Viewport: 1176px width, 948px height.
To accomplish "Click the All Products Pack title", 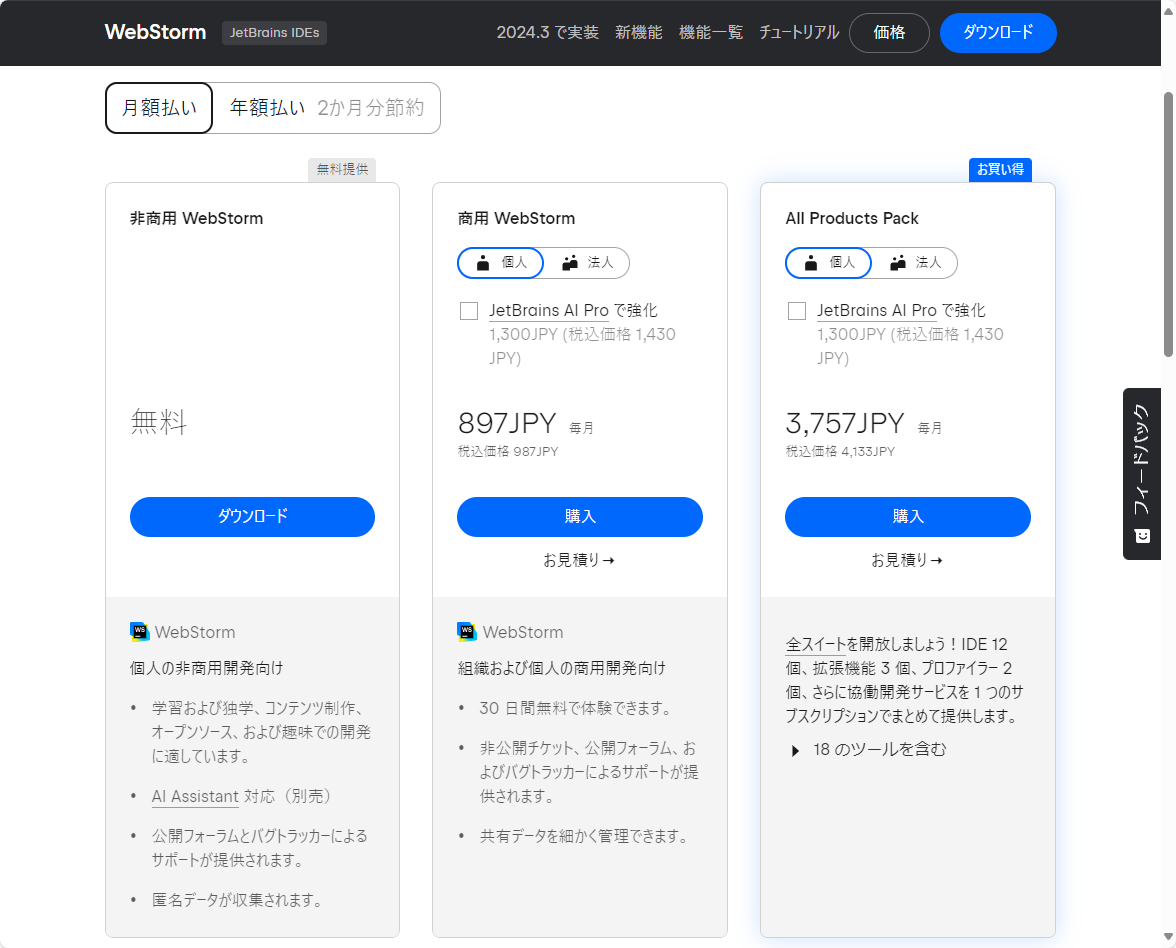I will [x=852, y=218].
